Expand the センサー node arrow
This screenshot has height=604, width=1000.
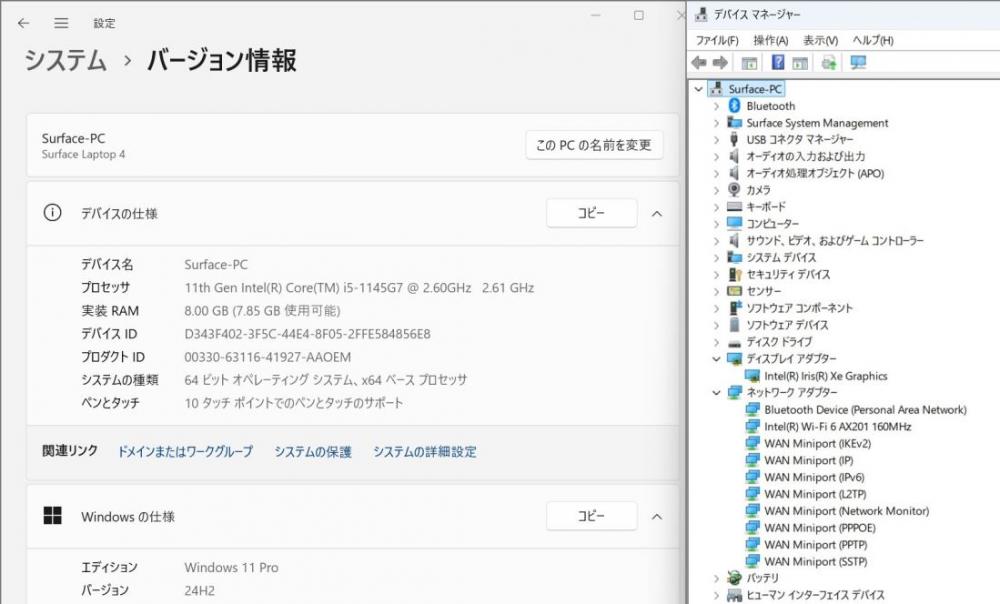coord(716,291)
